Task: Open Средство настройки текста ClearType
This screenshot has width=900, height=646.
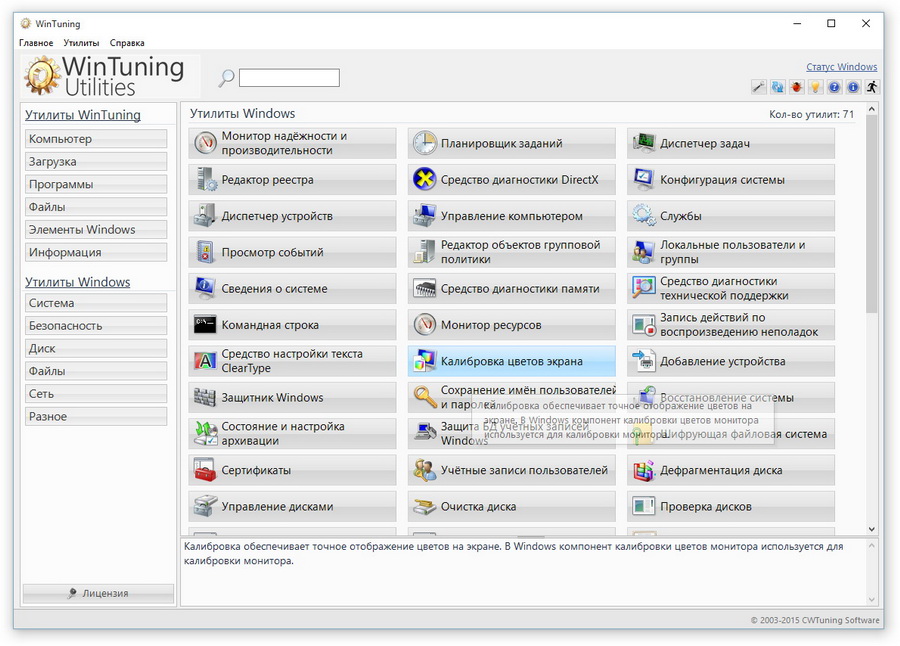Action: pos(292,361)
